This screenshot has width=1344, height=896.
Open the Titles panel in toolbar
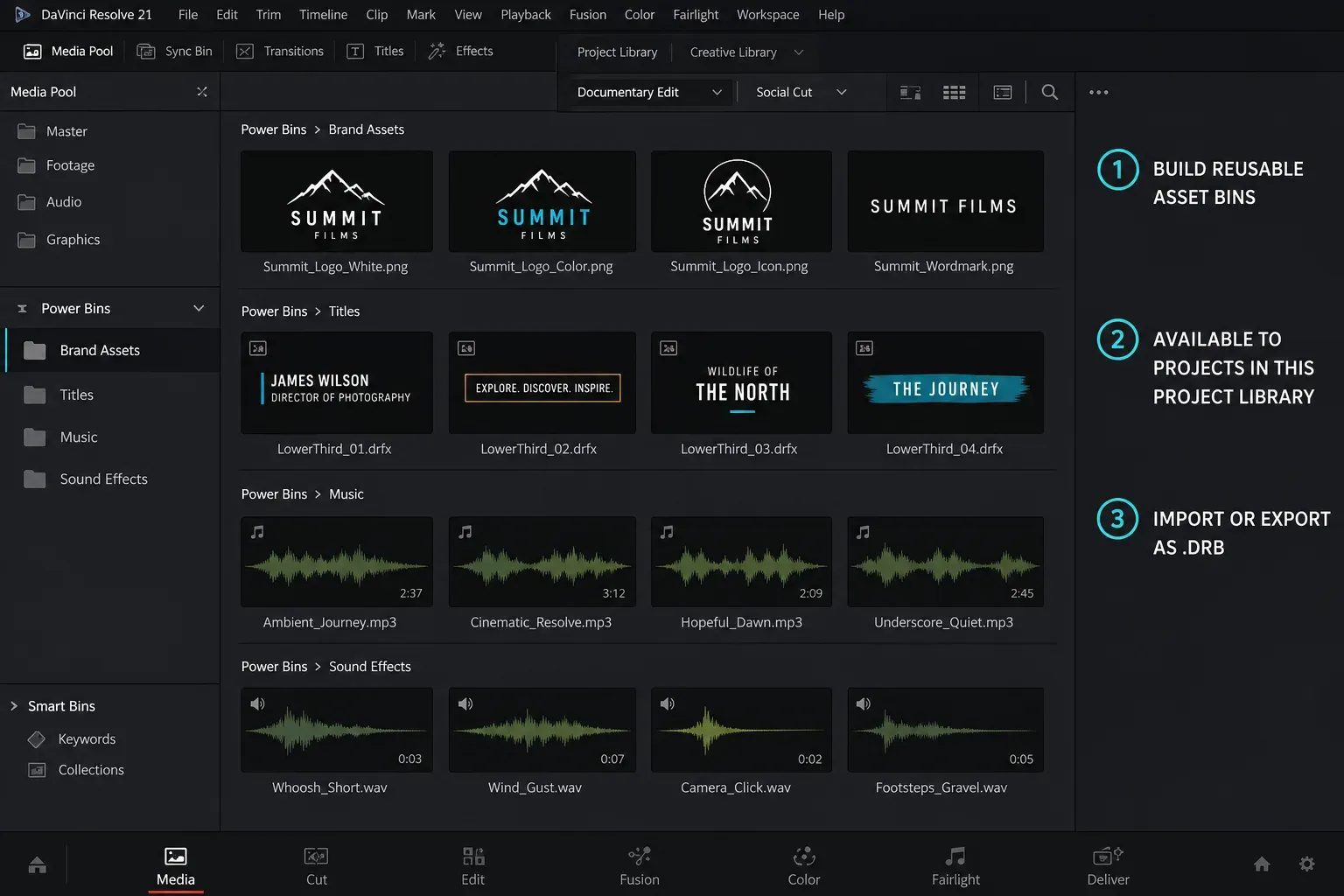click(375, 52)
